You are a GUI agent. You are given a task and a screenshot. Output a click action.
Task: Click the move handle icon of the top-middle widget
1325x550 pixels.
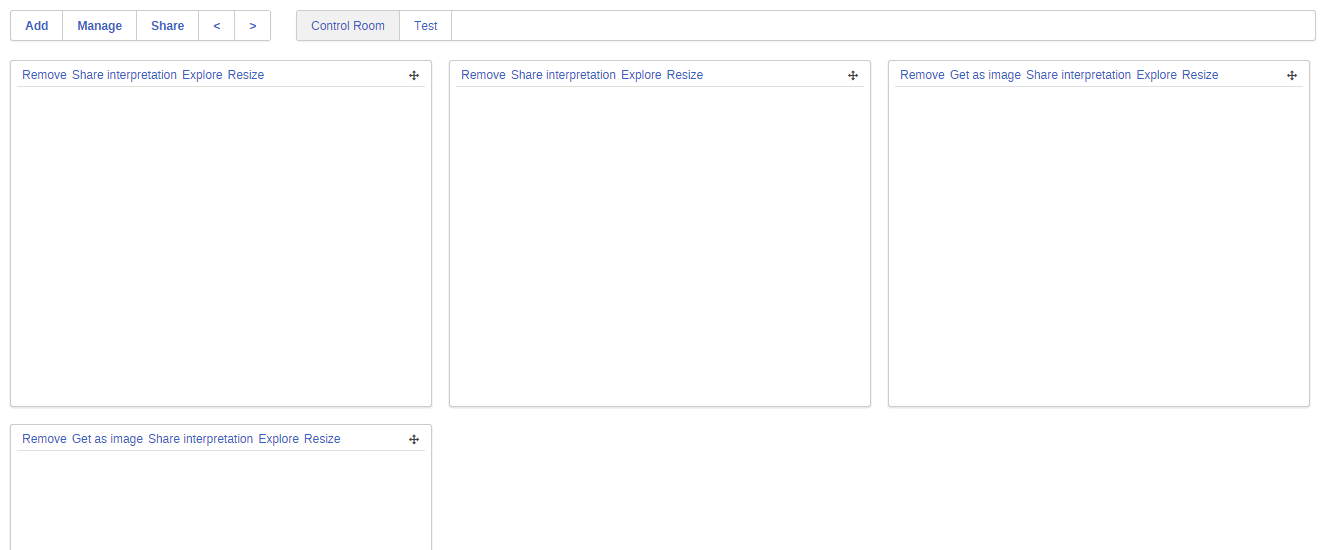(x=853, y=75)
